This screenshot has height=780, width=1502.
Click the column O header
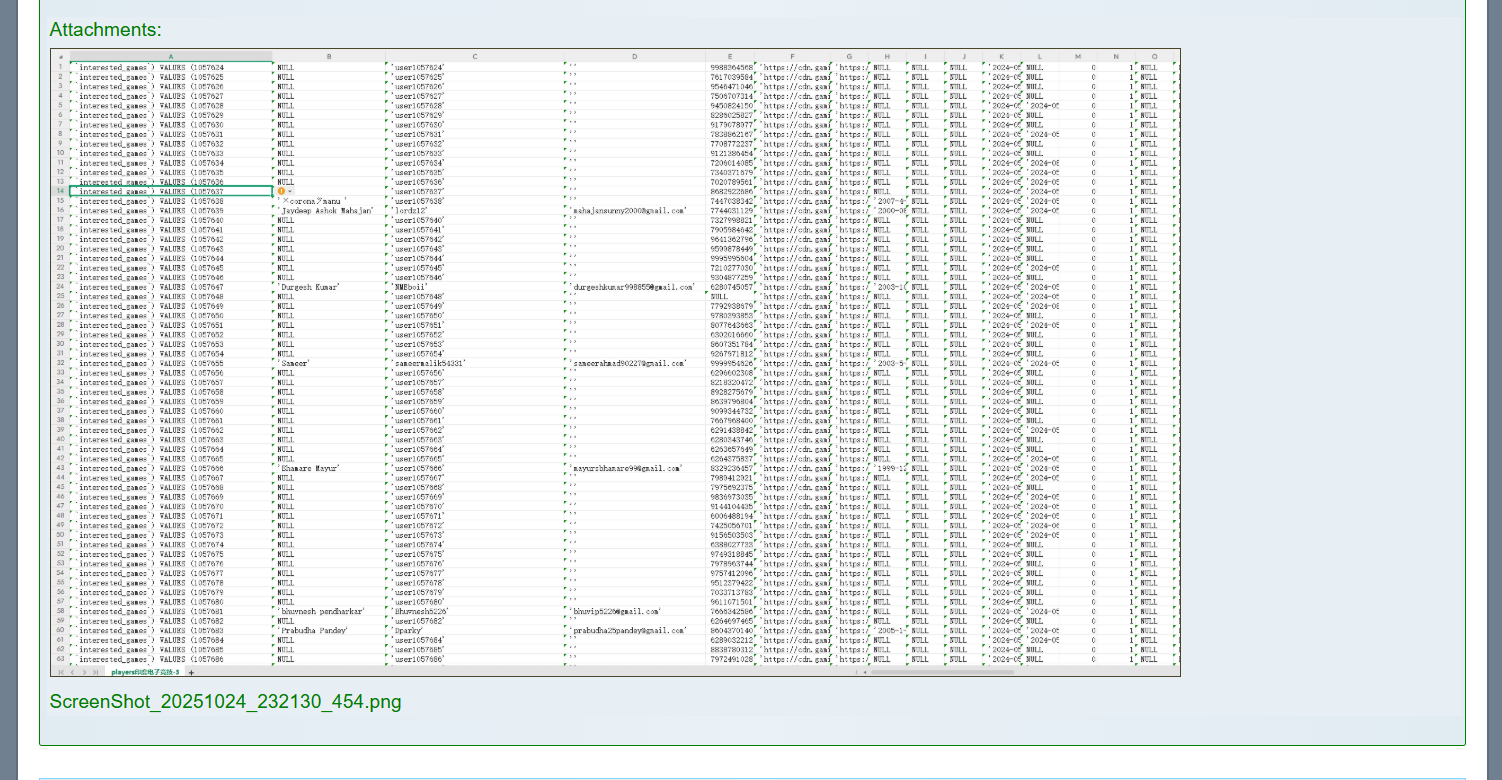[x=1155, y=57]
